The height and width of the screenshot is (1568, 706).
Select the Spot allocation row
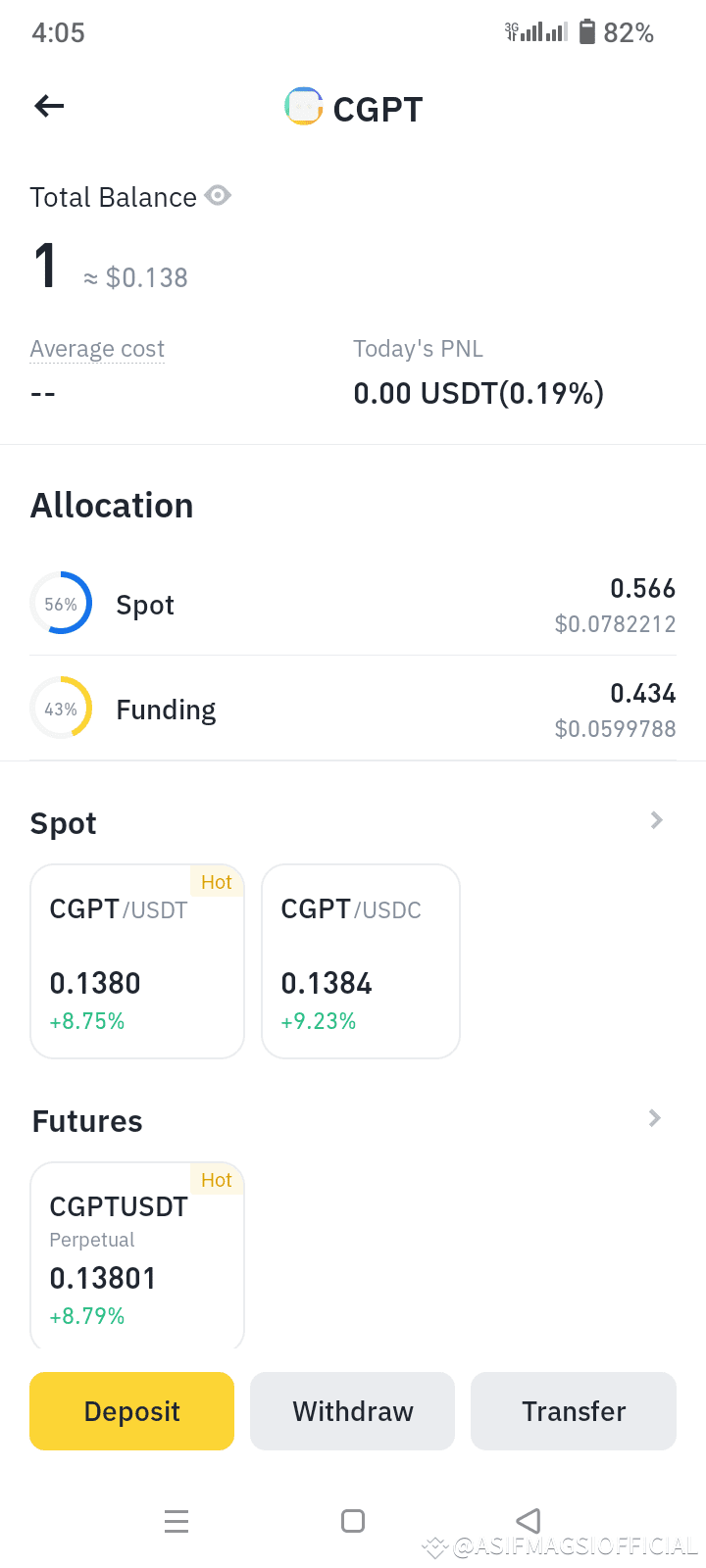[353, 605]
